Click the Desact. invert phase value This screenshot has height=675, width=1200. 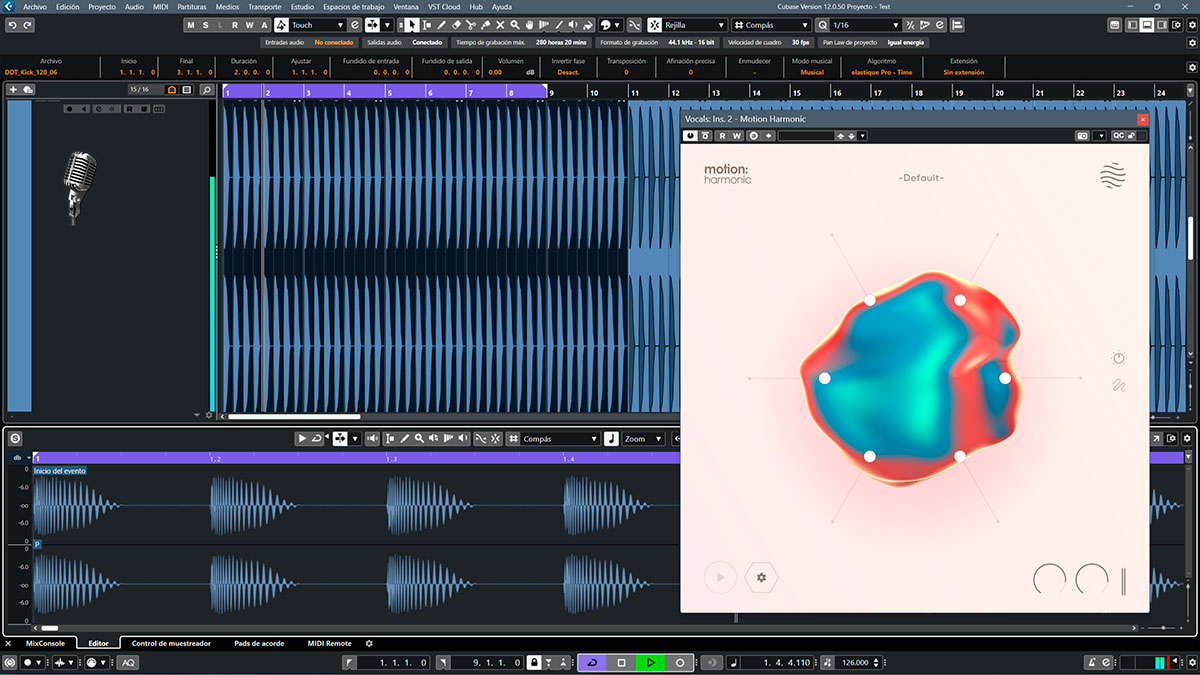568,72
